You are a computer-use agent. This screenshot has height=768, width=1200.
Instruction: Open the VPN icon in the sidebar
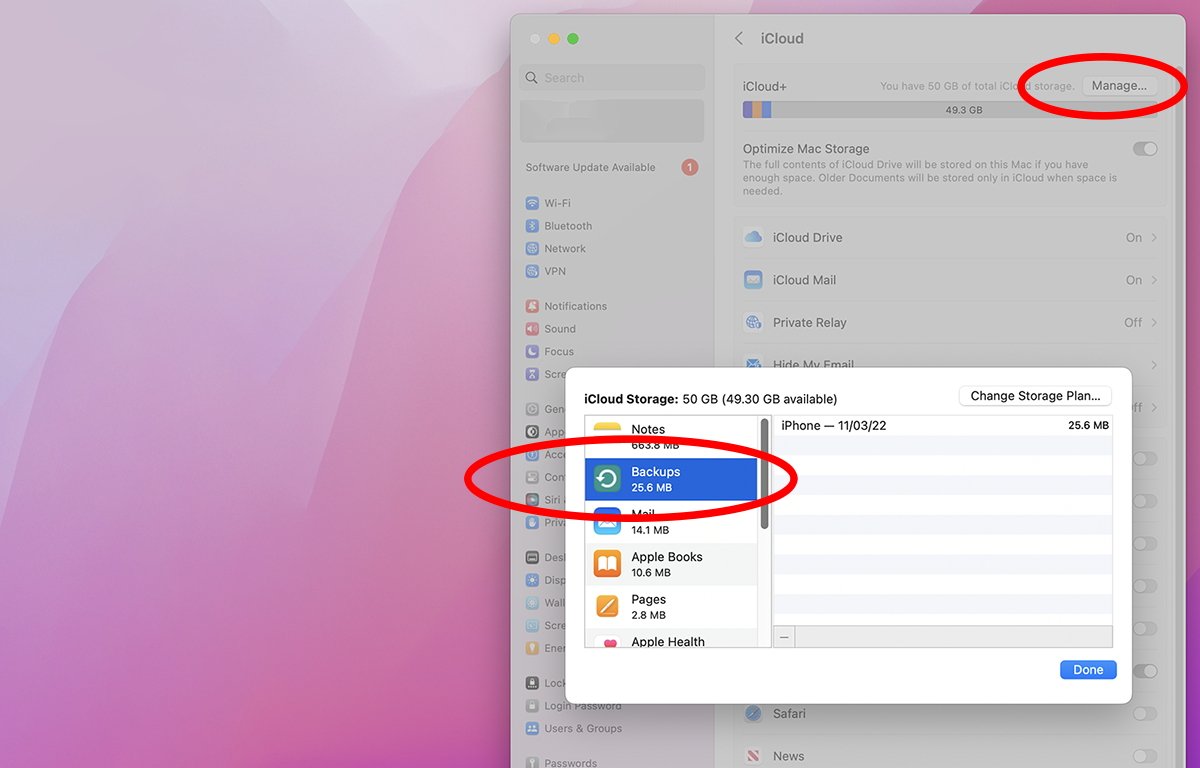[532, 271]
